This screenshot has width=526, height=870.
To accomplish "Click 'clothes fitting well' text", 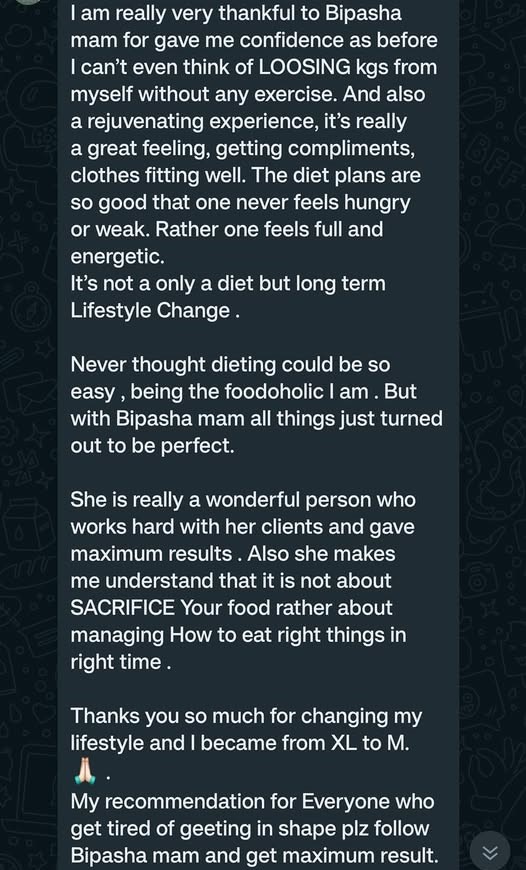I will pyautogui.click(x=158, y=175).
